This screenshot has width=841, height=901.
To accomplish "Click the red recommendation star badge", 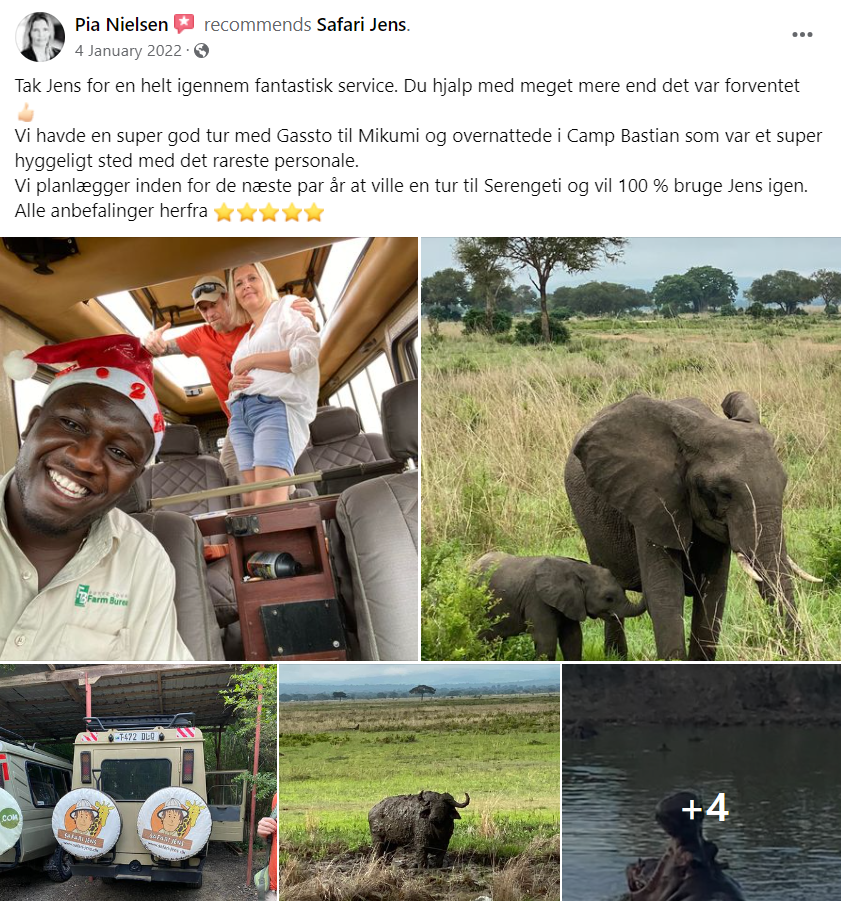I will pos(184,24).
